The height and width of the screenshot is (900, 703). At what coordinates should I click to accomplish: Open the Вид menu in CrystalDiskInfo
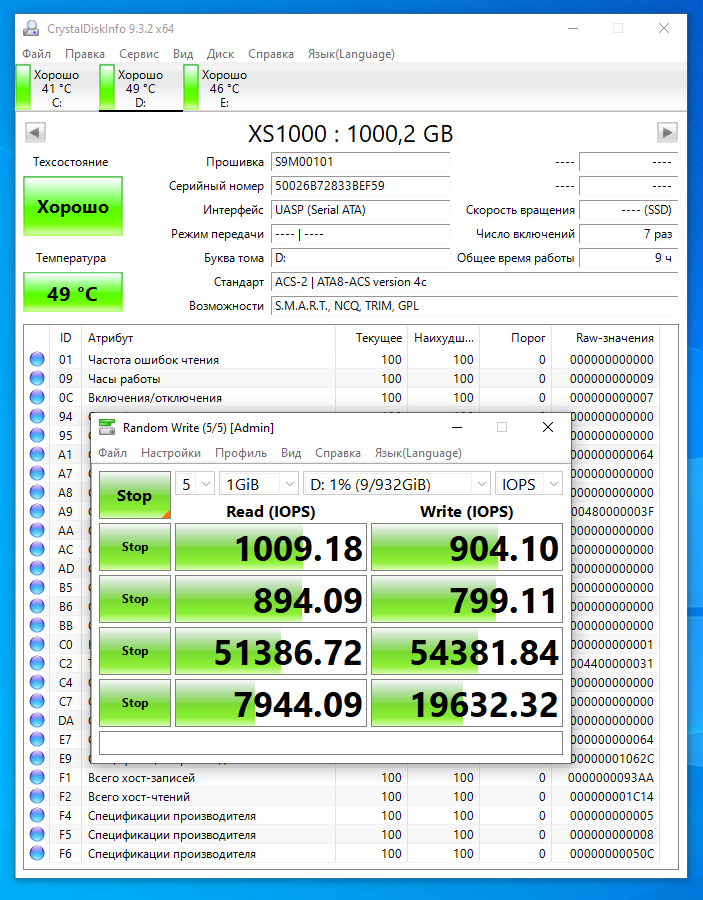pos(183,54)
